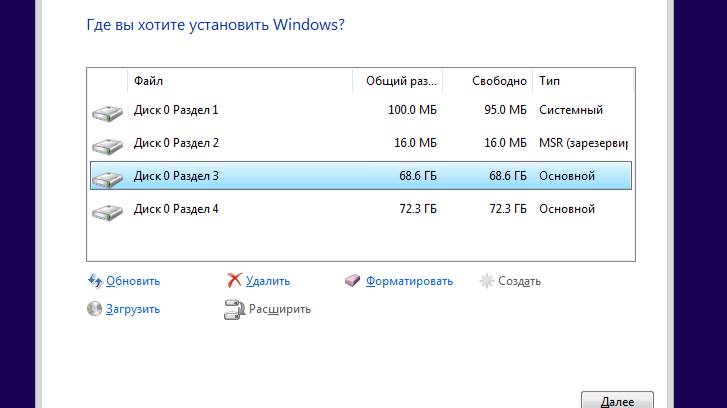The image size is (727, 408).
Task: Click the Extend (Расширить) drive icon
Action: [x=235, y=309]
